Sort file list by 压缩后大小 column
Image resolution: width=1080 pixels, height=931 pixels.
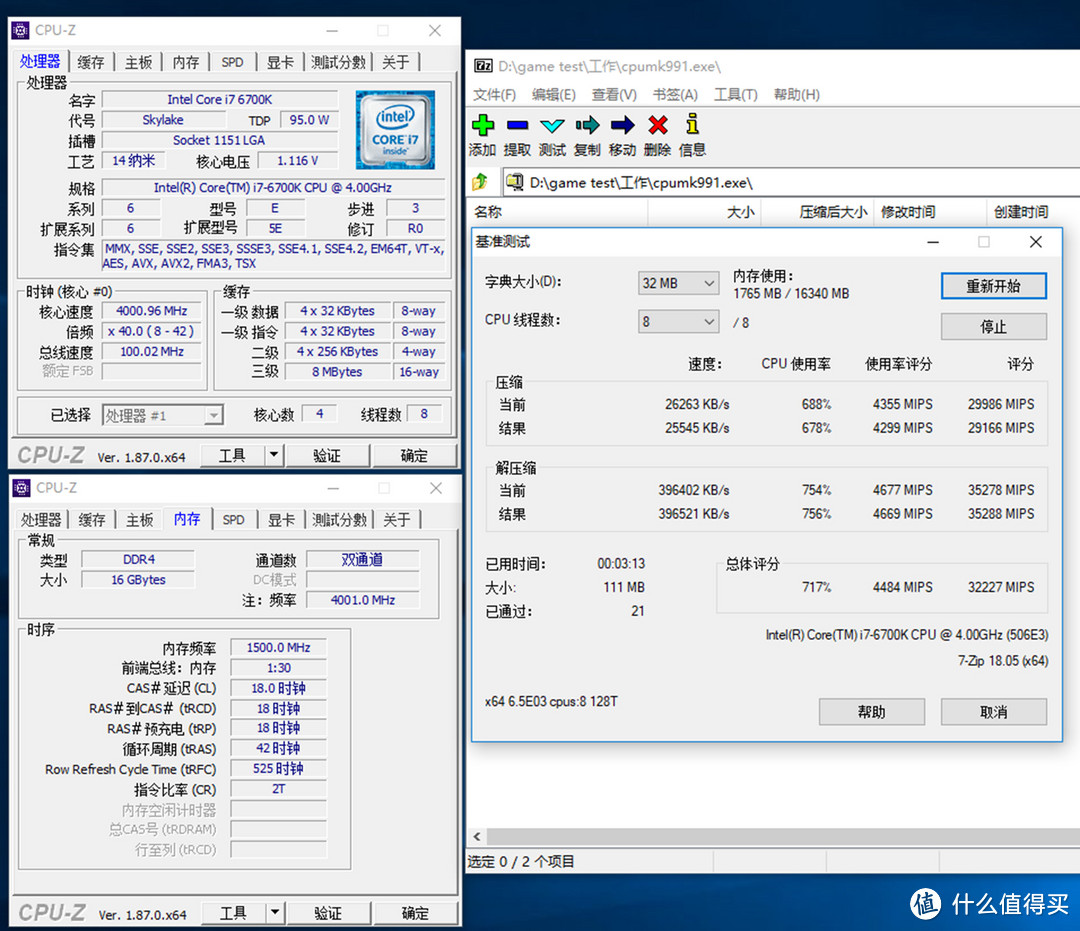click(818, 211)
